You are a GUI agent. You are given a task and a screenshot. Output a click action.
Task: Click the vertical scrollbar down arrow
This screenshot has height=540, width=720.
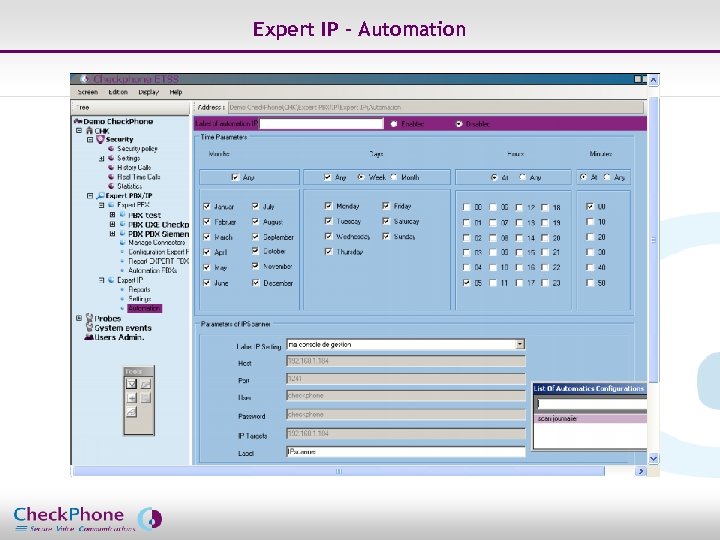pos(653,458)
